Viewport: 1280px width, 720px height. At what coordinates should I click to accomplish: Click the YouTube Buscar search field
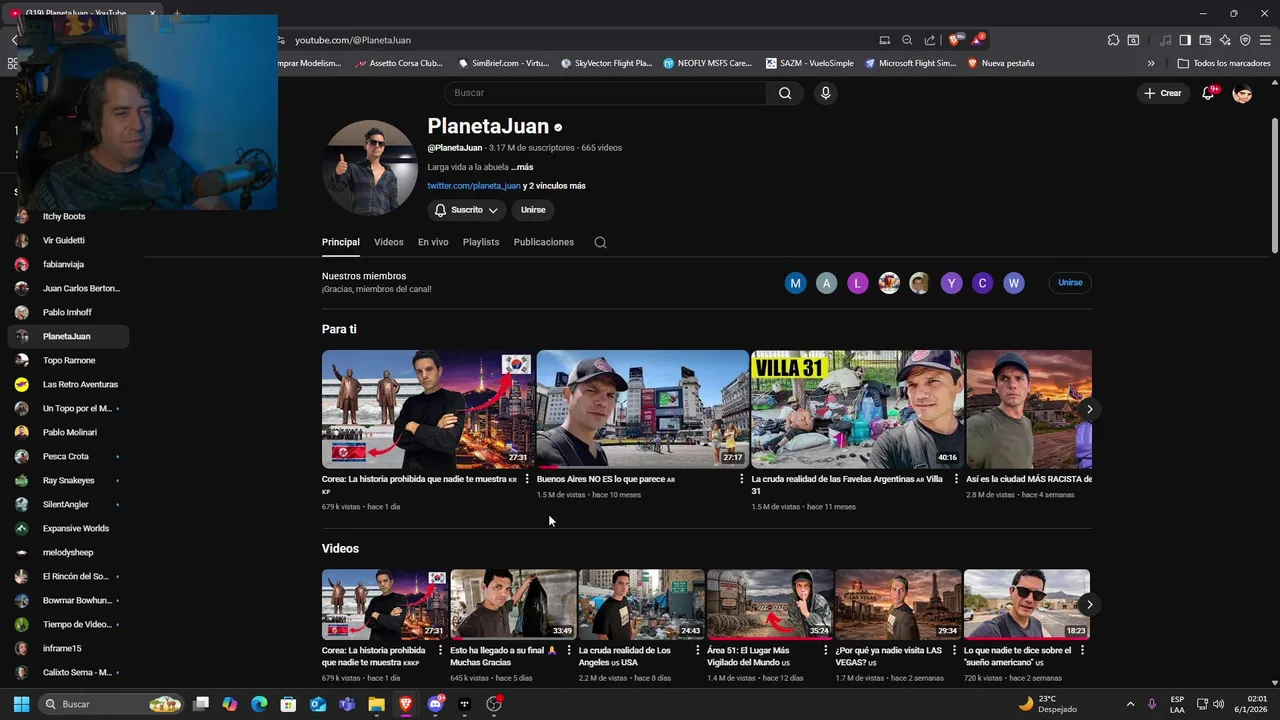click(605, 93)
